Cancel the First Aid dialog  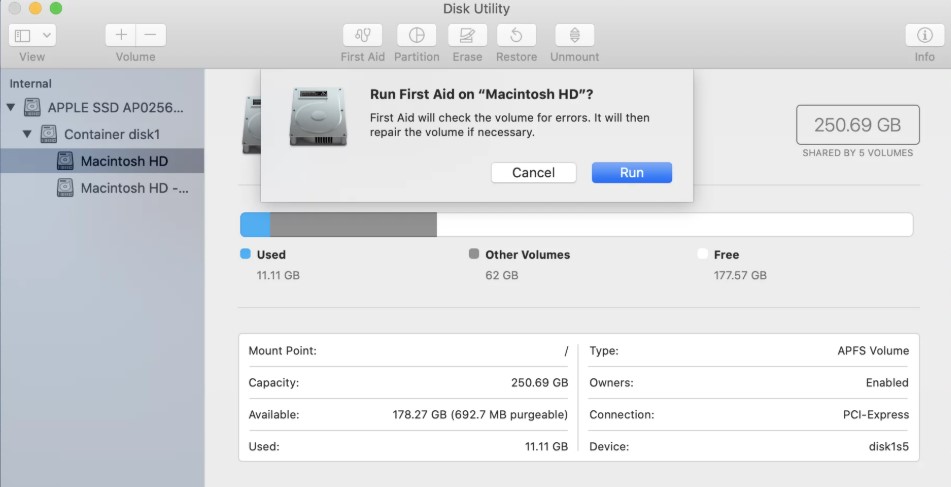coord(533,172)
